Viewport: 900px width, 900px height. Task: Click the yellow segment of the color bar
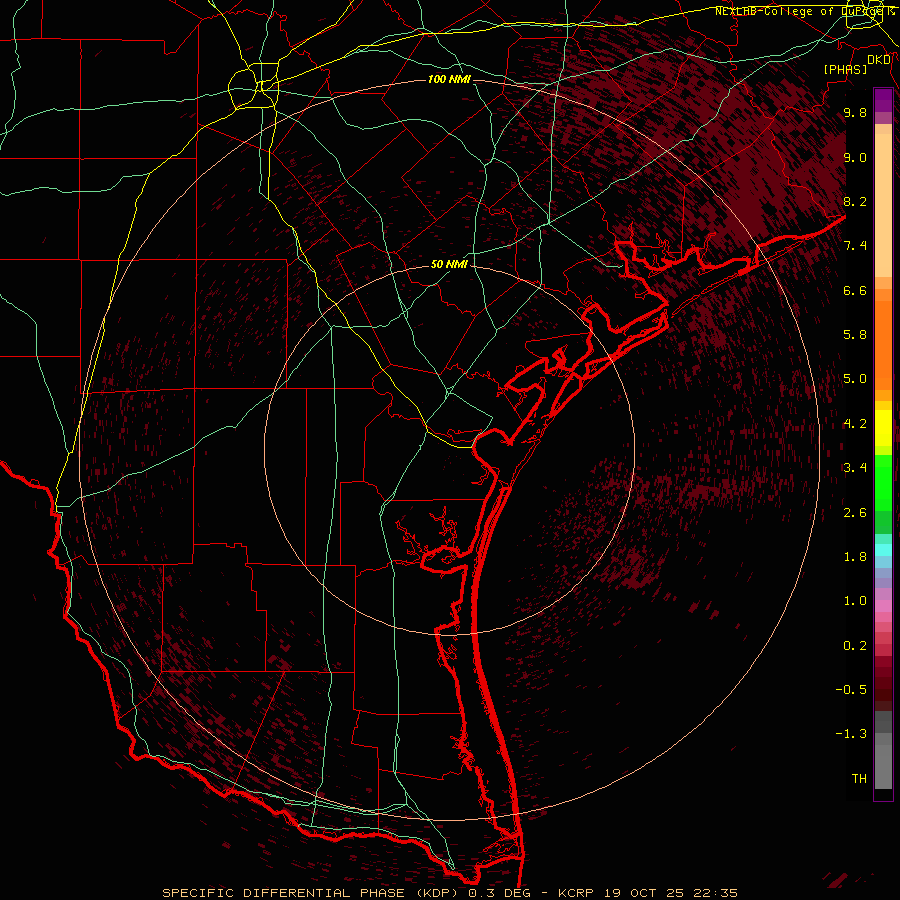883,428
